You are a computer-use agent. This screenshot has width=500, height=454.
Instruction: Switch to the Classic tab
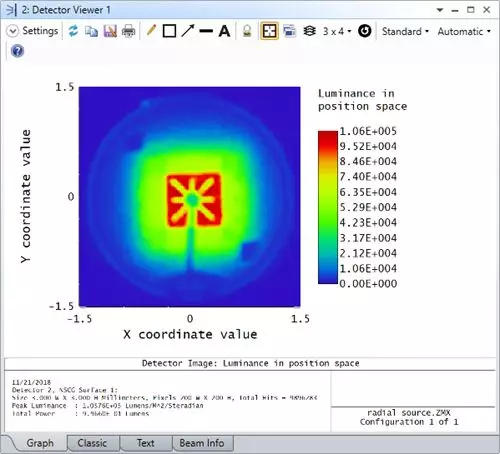click(92, 443)
